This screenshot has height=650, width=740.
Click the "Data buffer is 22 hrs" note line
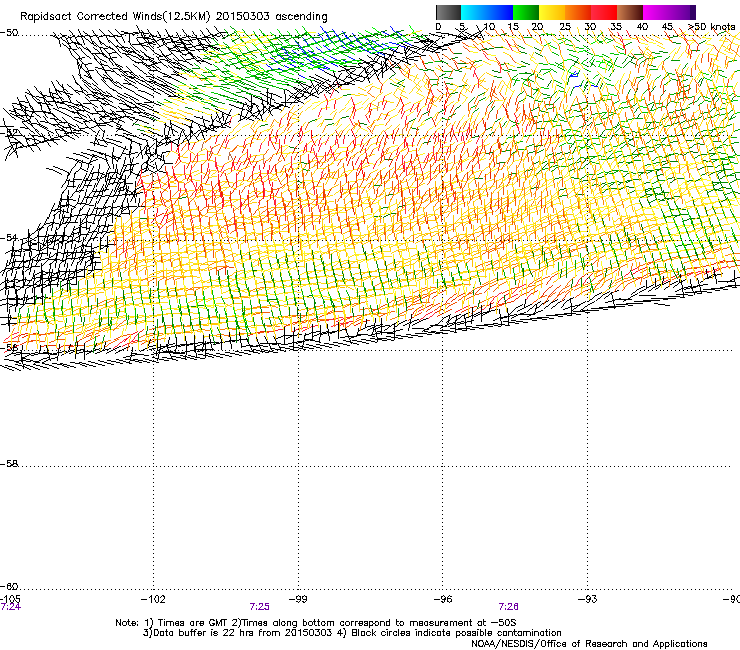pos(352,633)
